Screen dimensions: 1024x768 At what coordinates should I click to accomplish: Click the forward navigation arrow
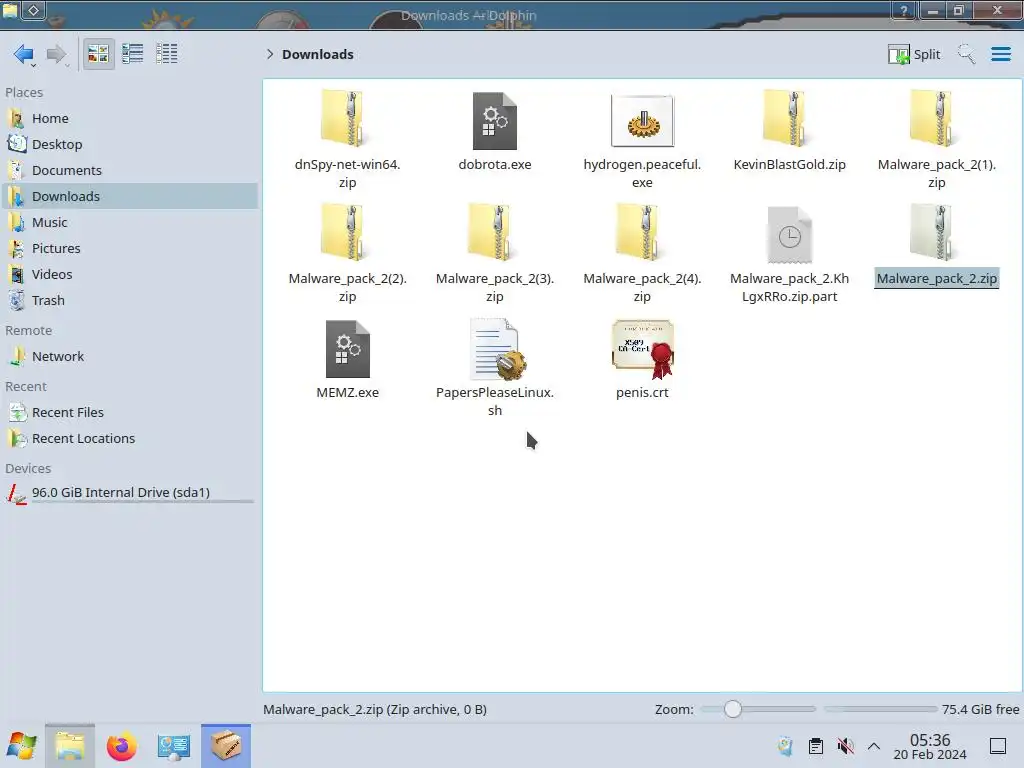click(57, 54)
